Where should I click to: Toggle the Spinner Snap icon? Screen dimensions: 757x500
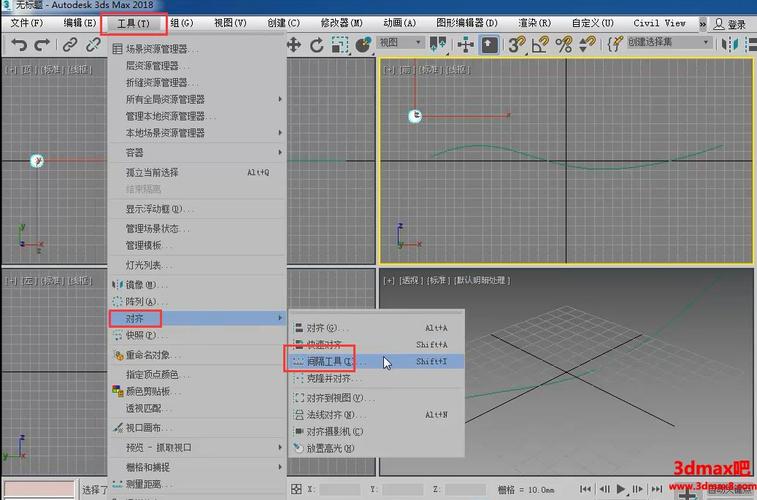point(587,45)
